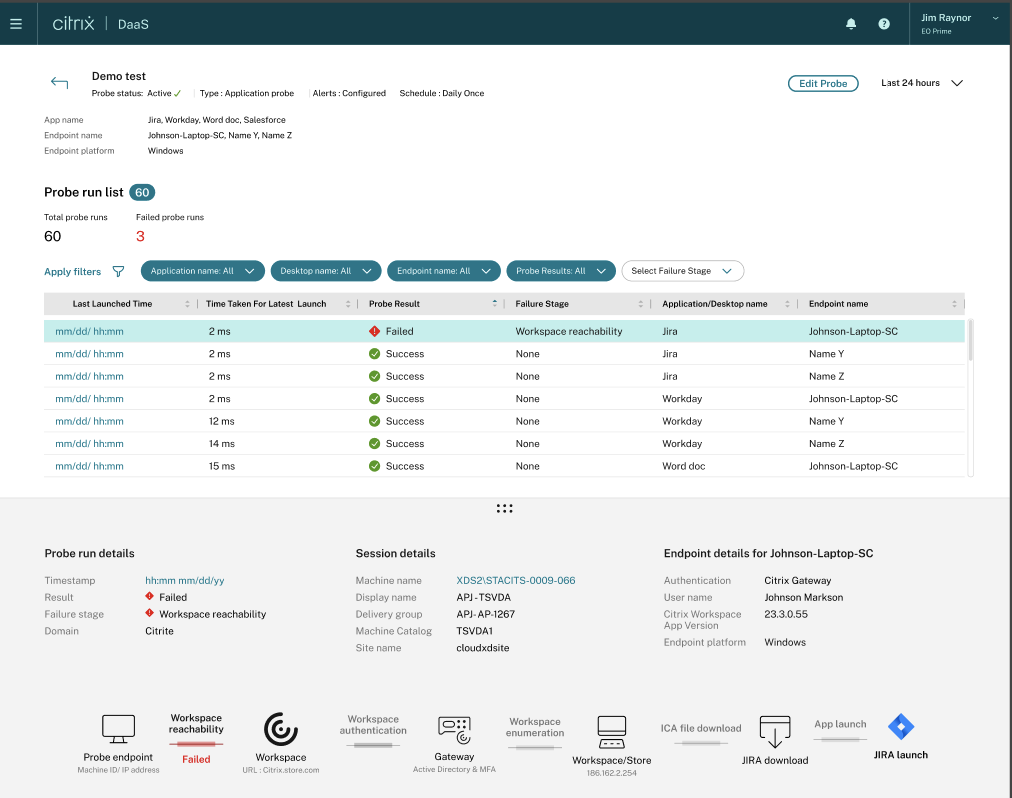Click the site name cloudxdsite

[x=483, y=648]
